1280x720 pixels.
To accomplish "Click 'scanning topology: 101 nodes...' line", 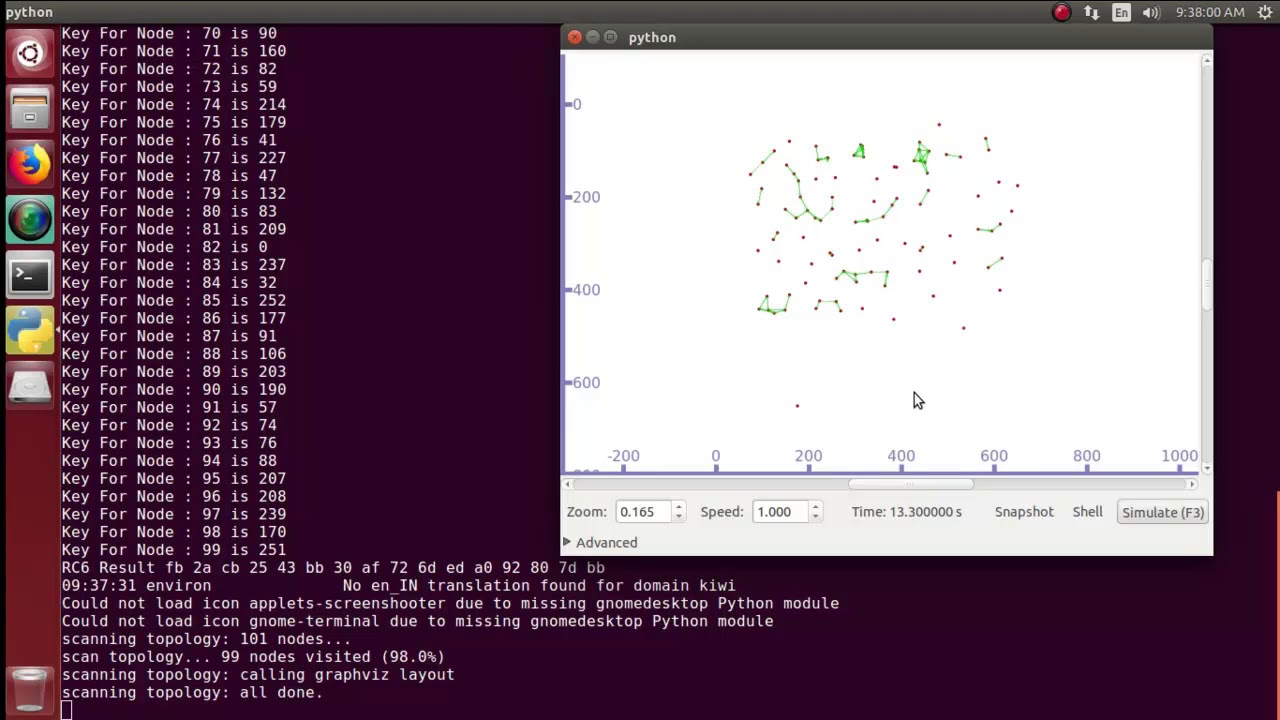I will 206,639.
